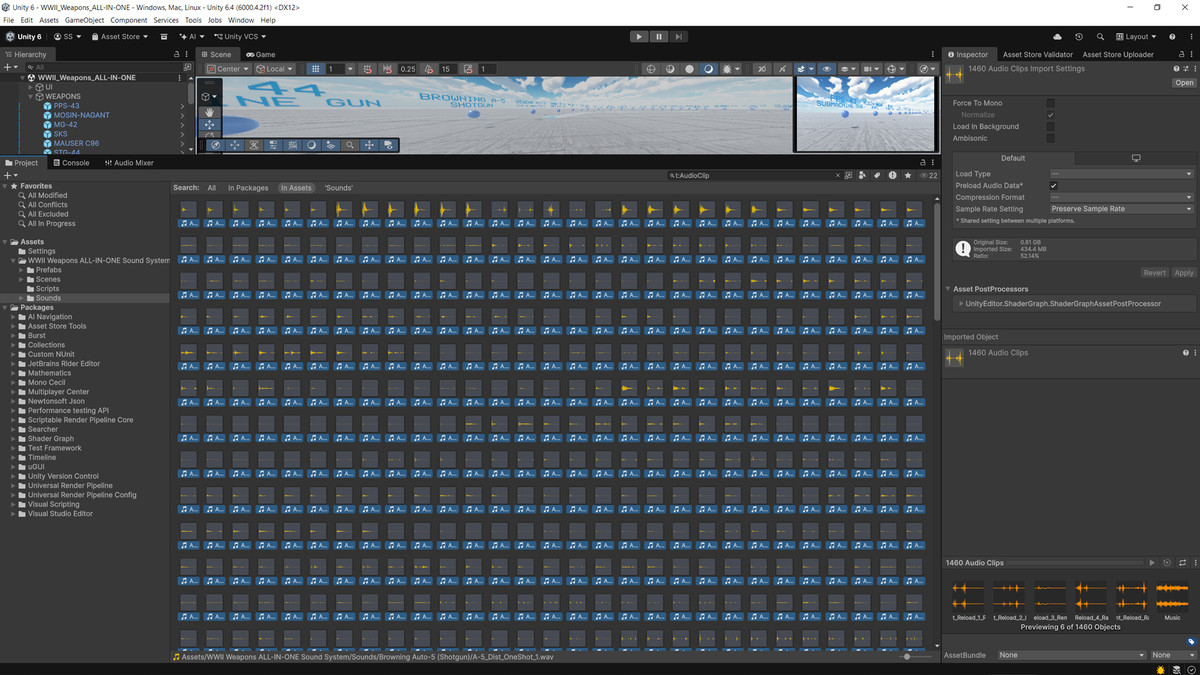1200x675 pixels.
Task: Select the Hand view tool in Scene
Action: (x=209, y=112)
